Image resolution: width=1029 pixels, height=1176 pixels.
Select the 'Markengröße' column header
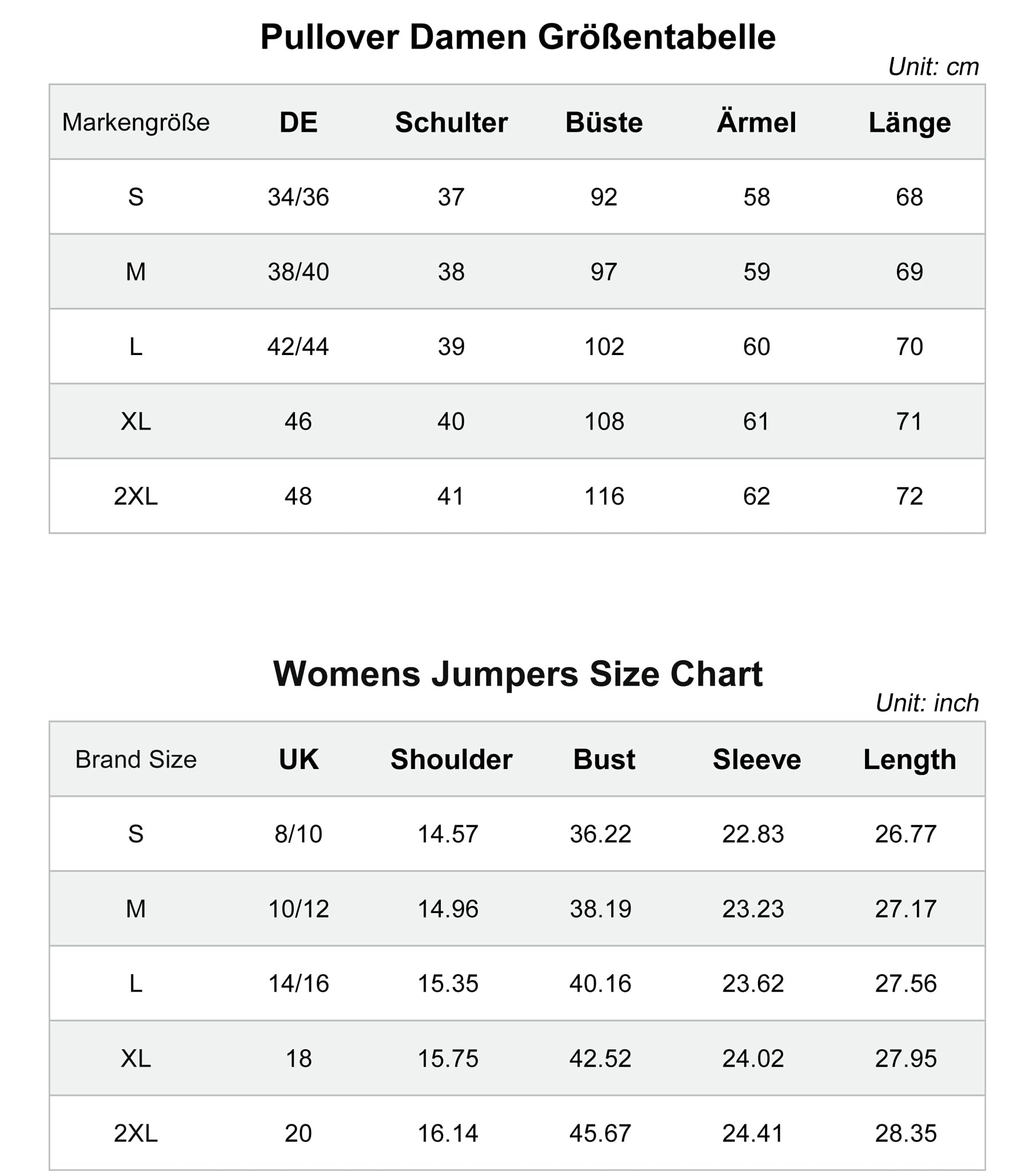tap(135, 122)
